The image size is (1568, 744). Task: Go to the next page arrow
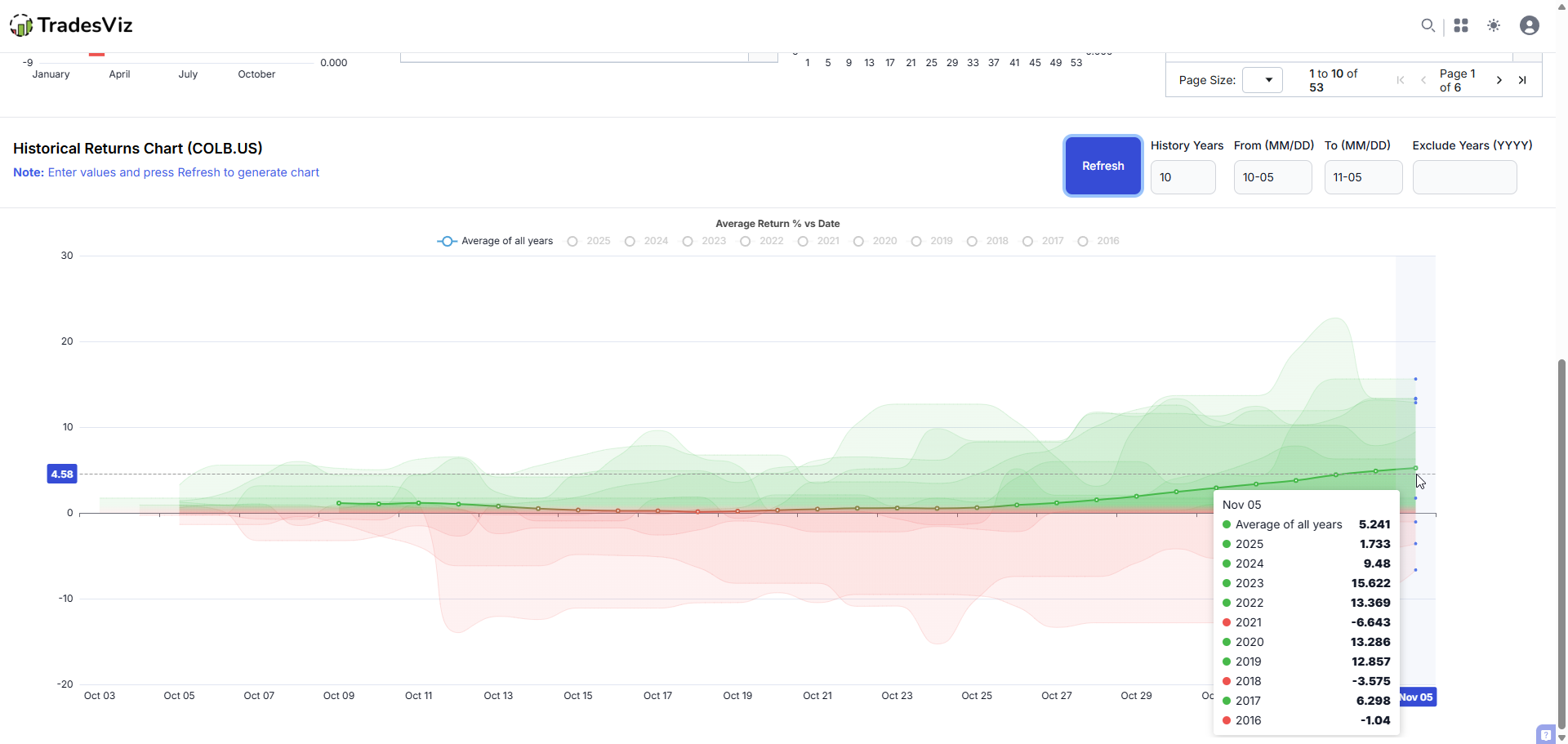(x=1499, y=80)
